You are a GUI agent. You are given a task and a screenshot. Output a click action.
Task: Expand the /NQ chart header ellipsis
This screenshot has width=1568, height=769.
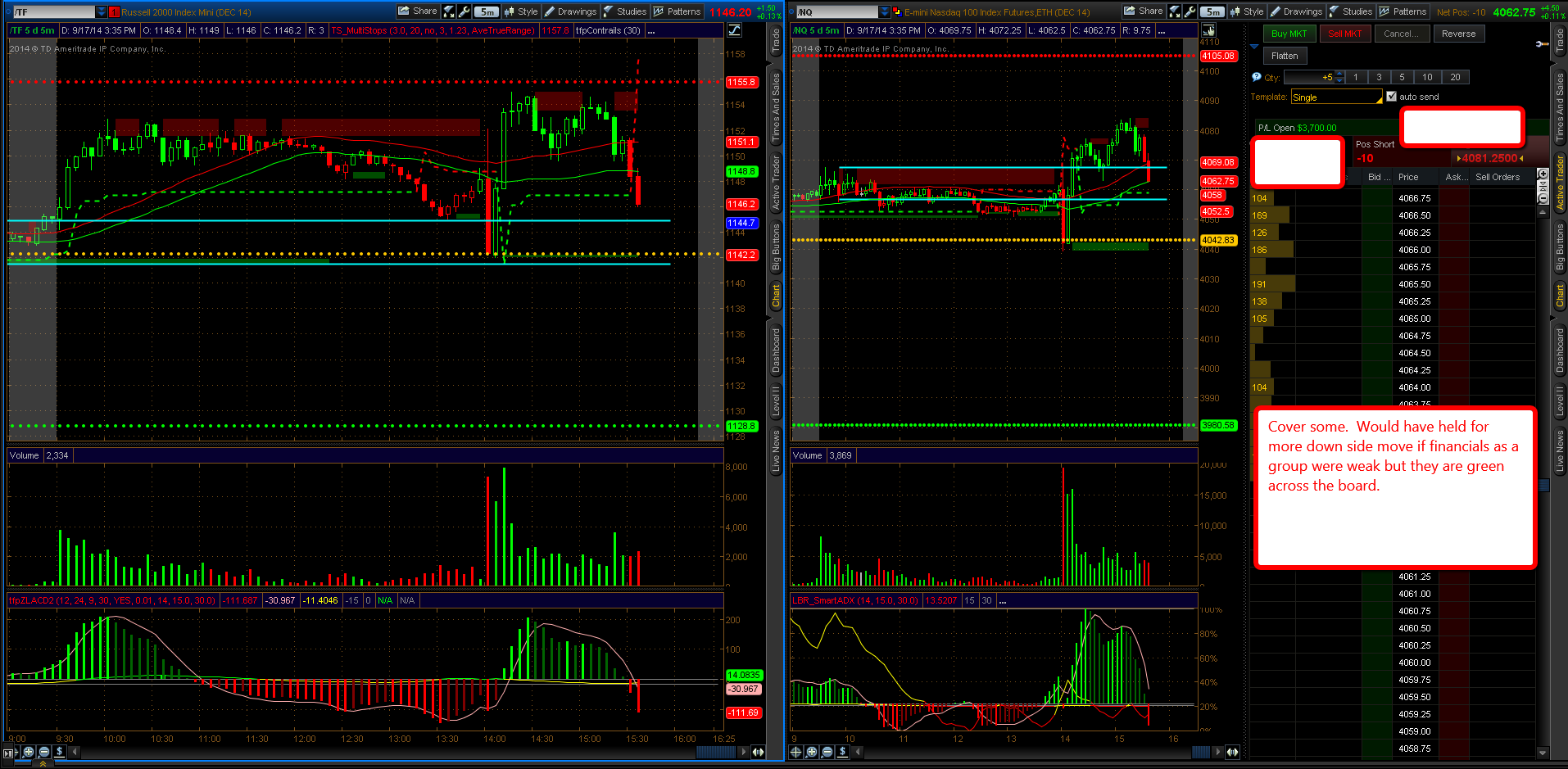click(1162, 30)
